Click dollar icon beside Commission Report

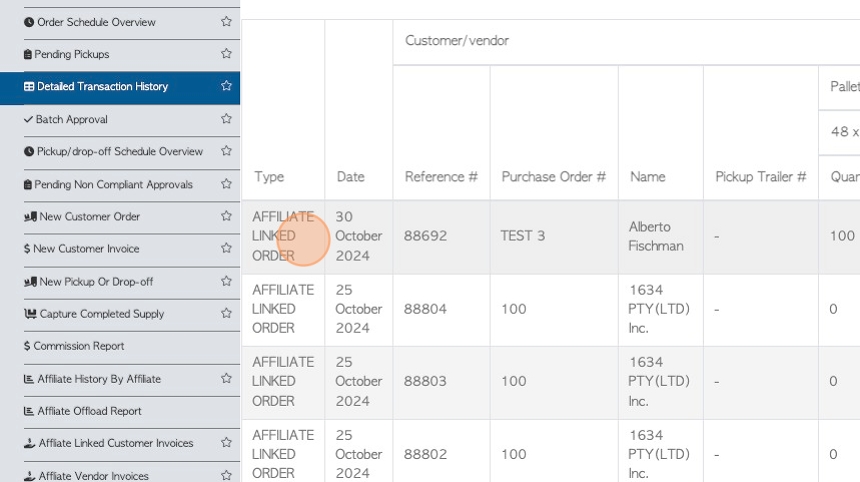point(27,346)
